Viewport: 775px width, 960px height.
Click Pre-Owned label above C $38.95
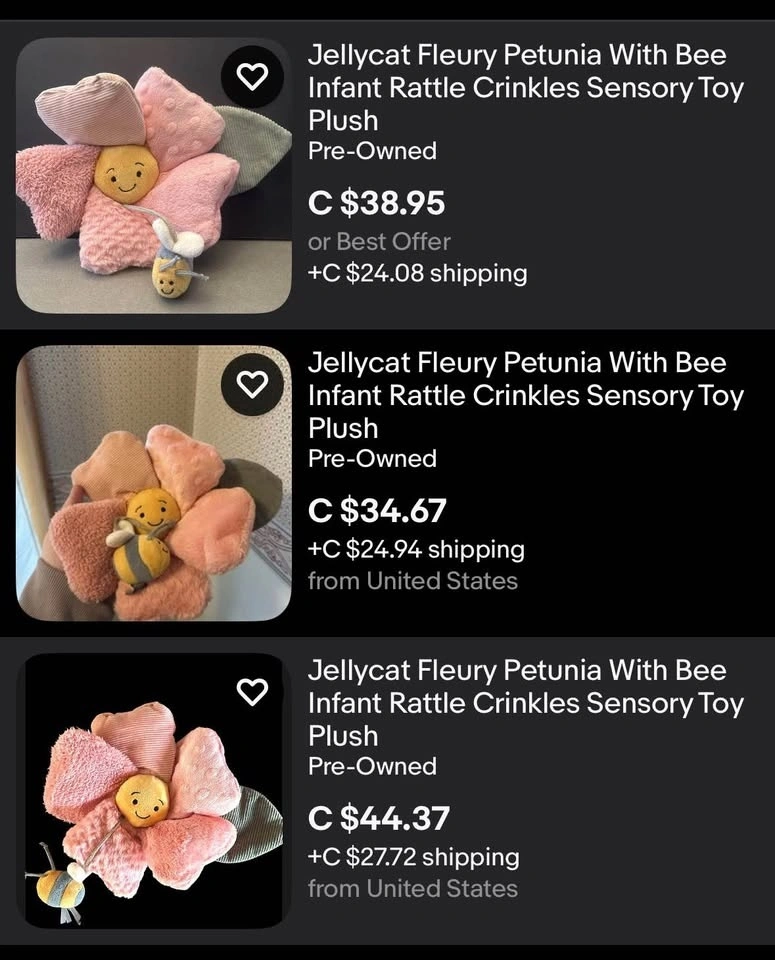[372, 151]
